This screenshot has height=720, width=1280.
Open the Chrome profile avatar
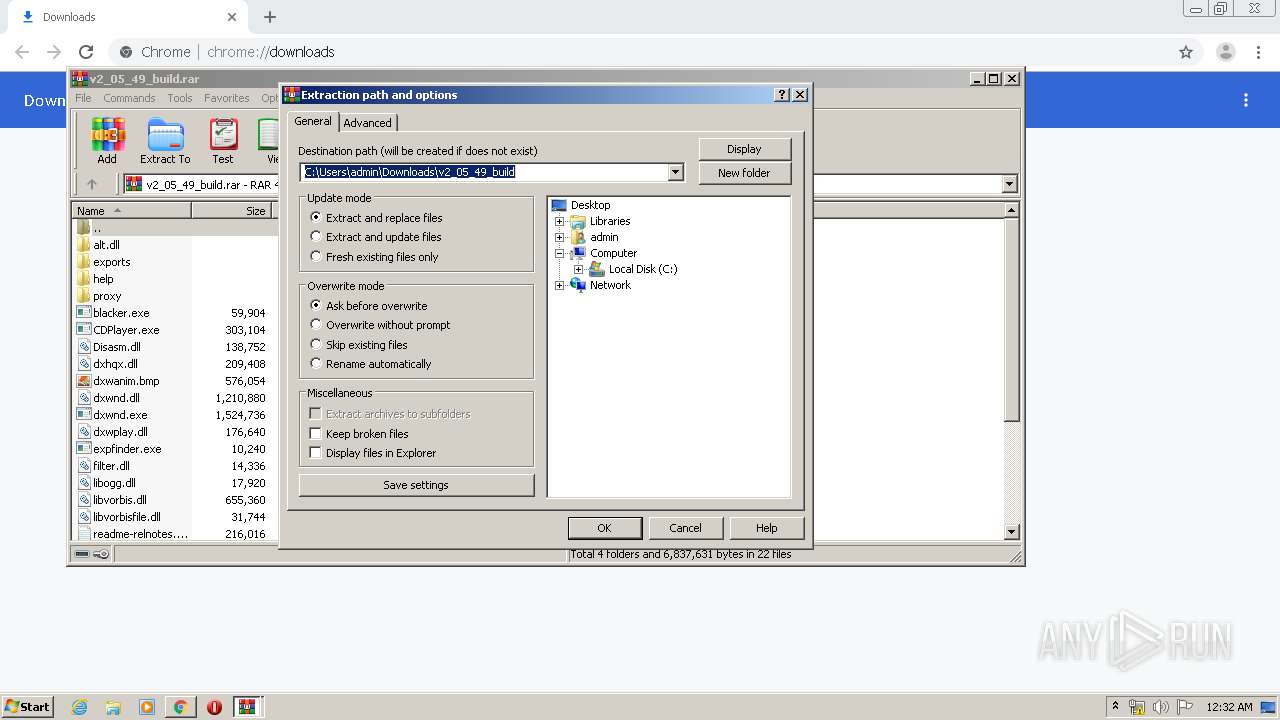[1226, 52]
